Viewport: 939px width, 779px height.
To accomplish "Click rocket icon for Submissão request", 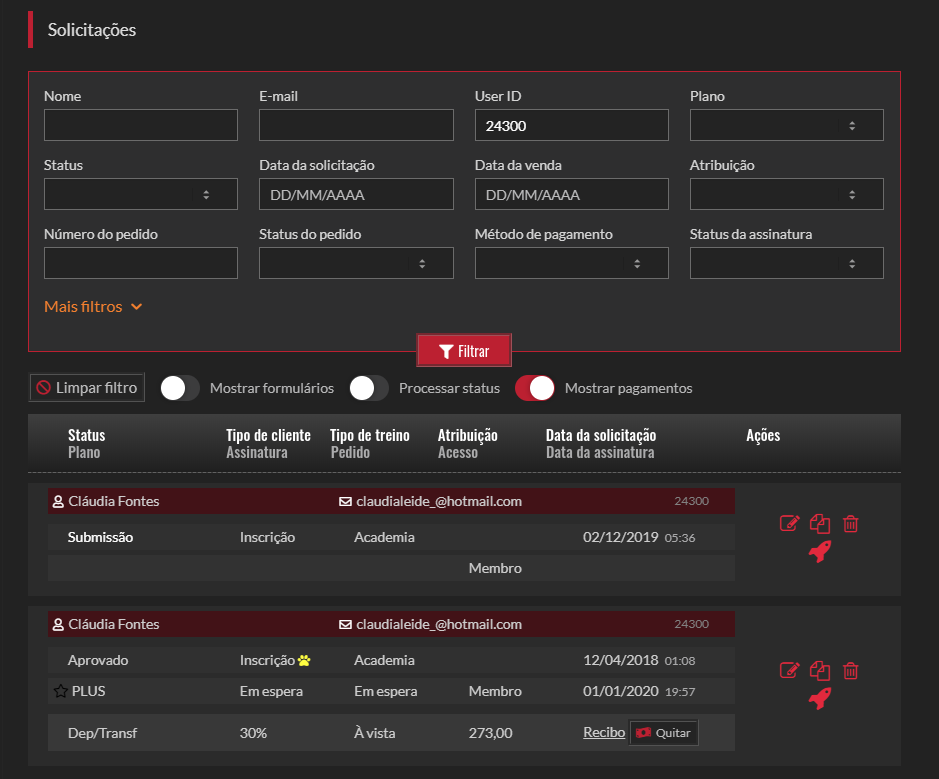I will (820, 551).
